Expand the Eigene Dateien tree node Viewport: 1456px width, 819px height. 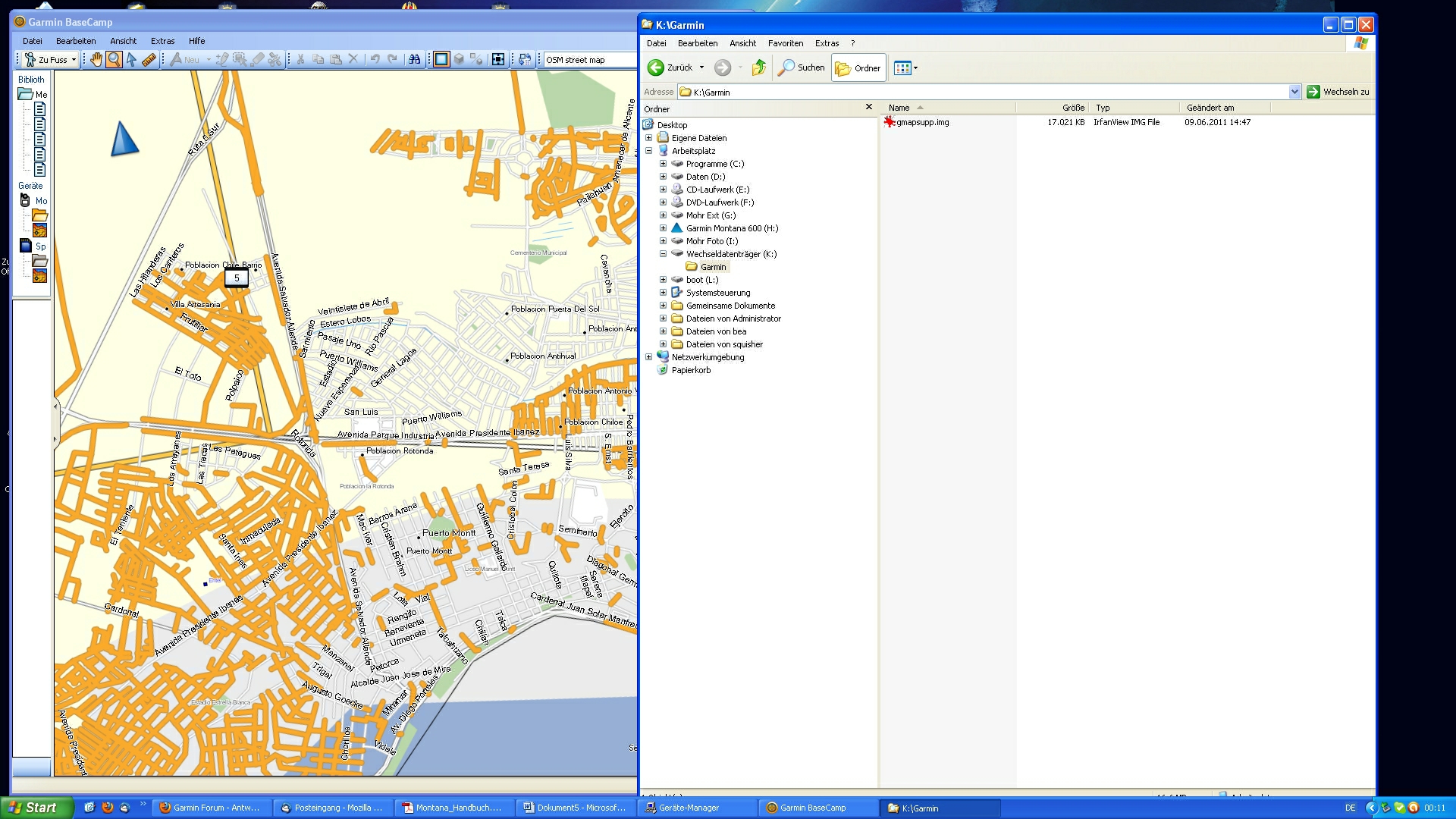(x=648, y=138)
